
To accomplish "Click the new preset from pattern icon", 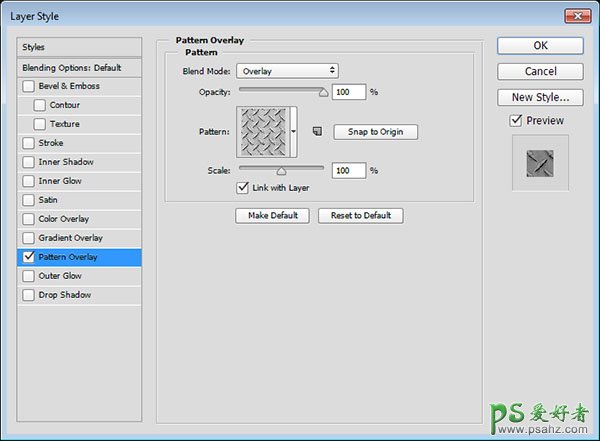I will coord(316,131).
